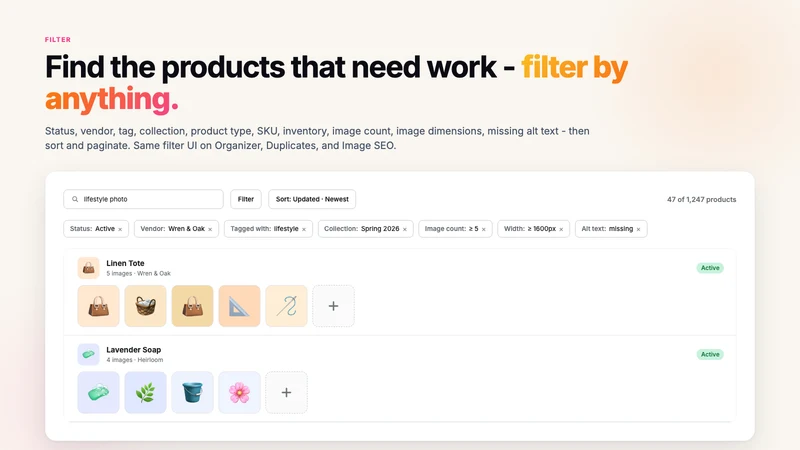Screen dimensions: 800x450
Task: Remove the Vendor: Wren & Oak chip
Action: [x=210, y=230]
